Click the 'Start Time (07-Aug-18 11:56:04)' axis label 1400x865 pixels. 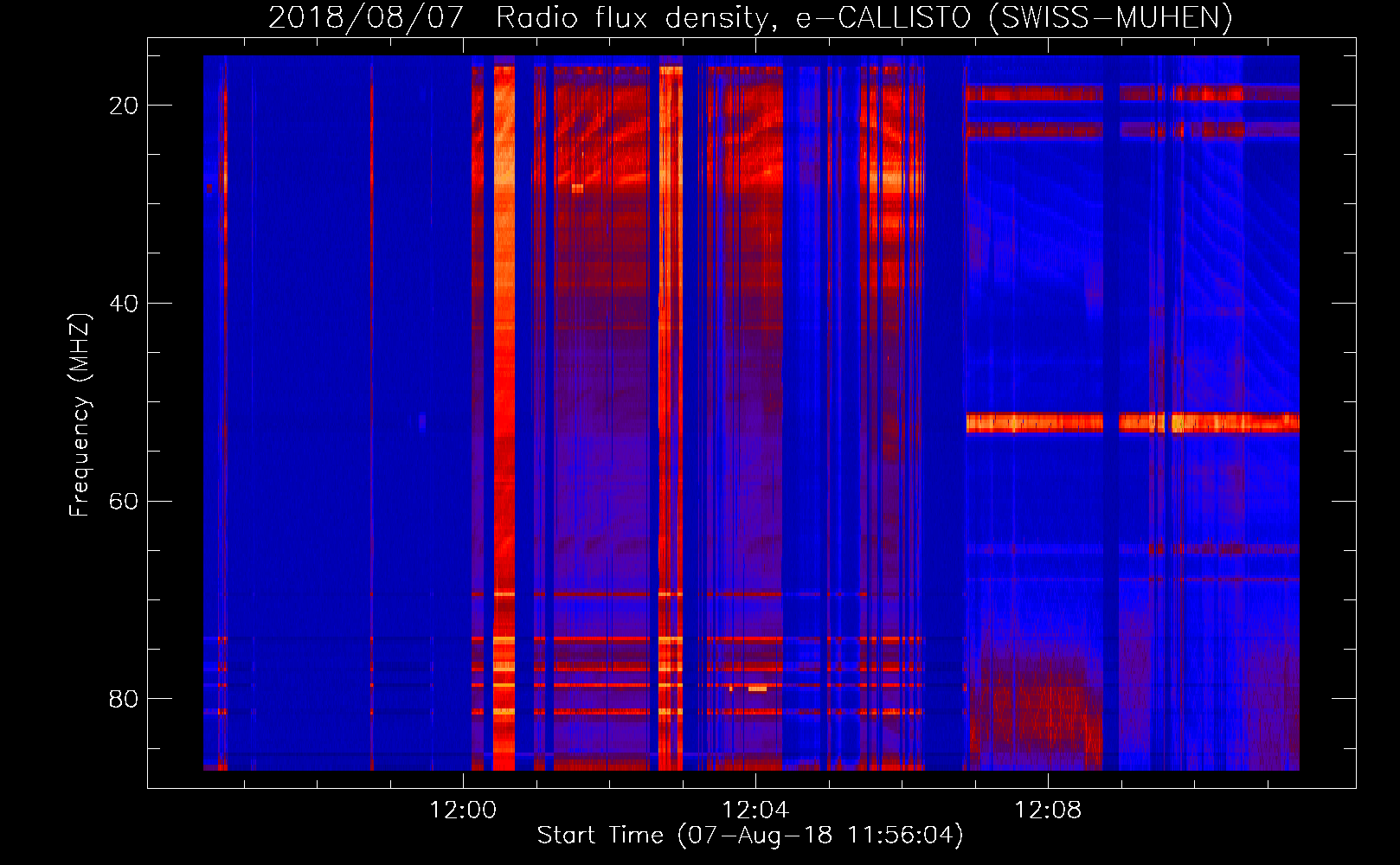tap(750, 836)
